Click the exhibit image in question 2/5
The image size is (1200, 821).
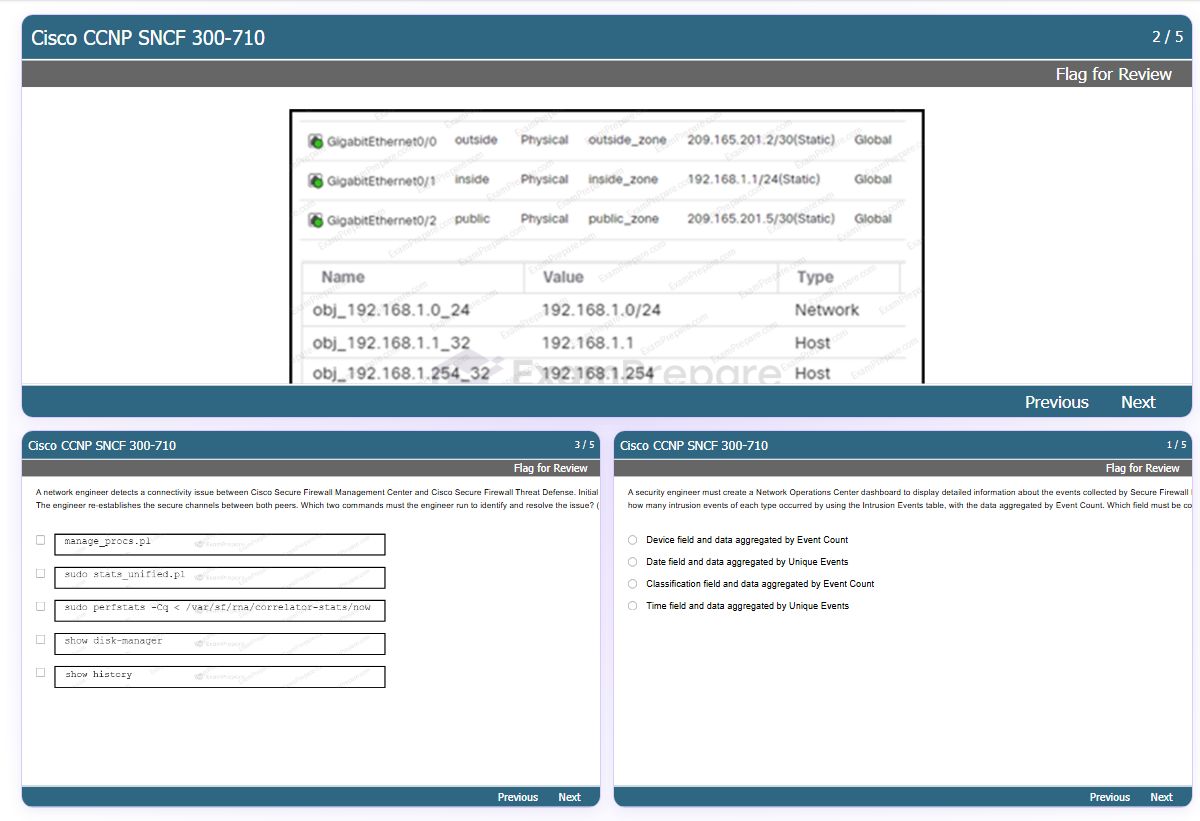point(607,246)
